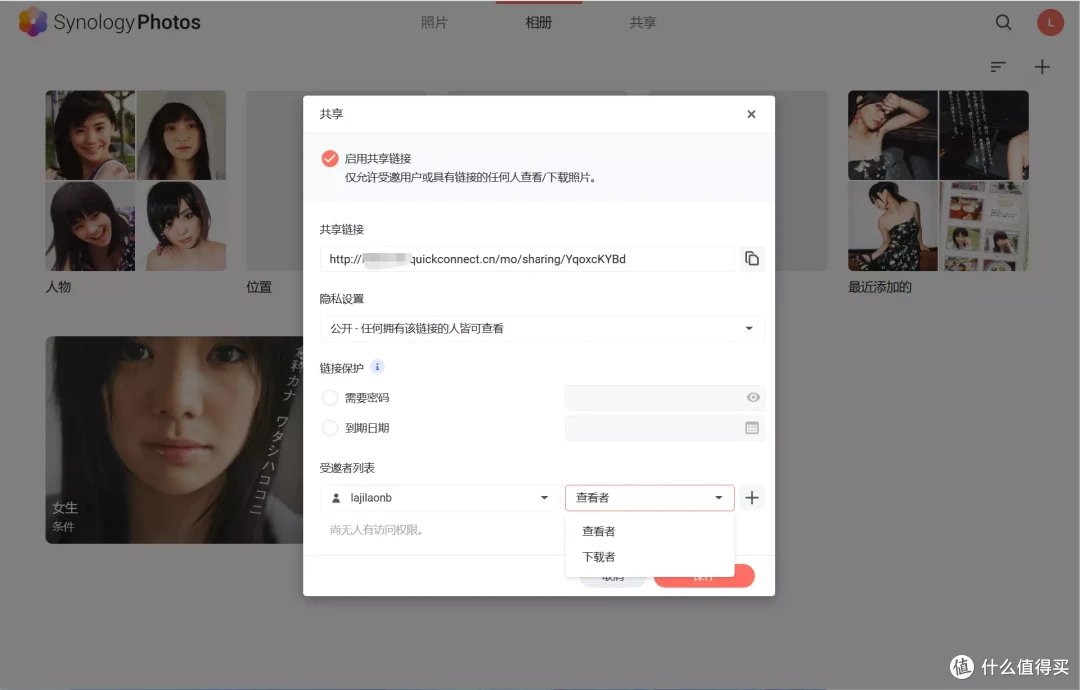The image size is (1080, 690).
Task: Enable the 需要密码 option
Action: tap(331, 397)
